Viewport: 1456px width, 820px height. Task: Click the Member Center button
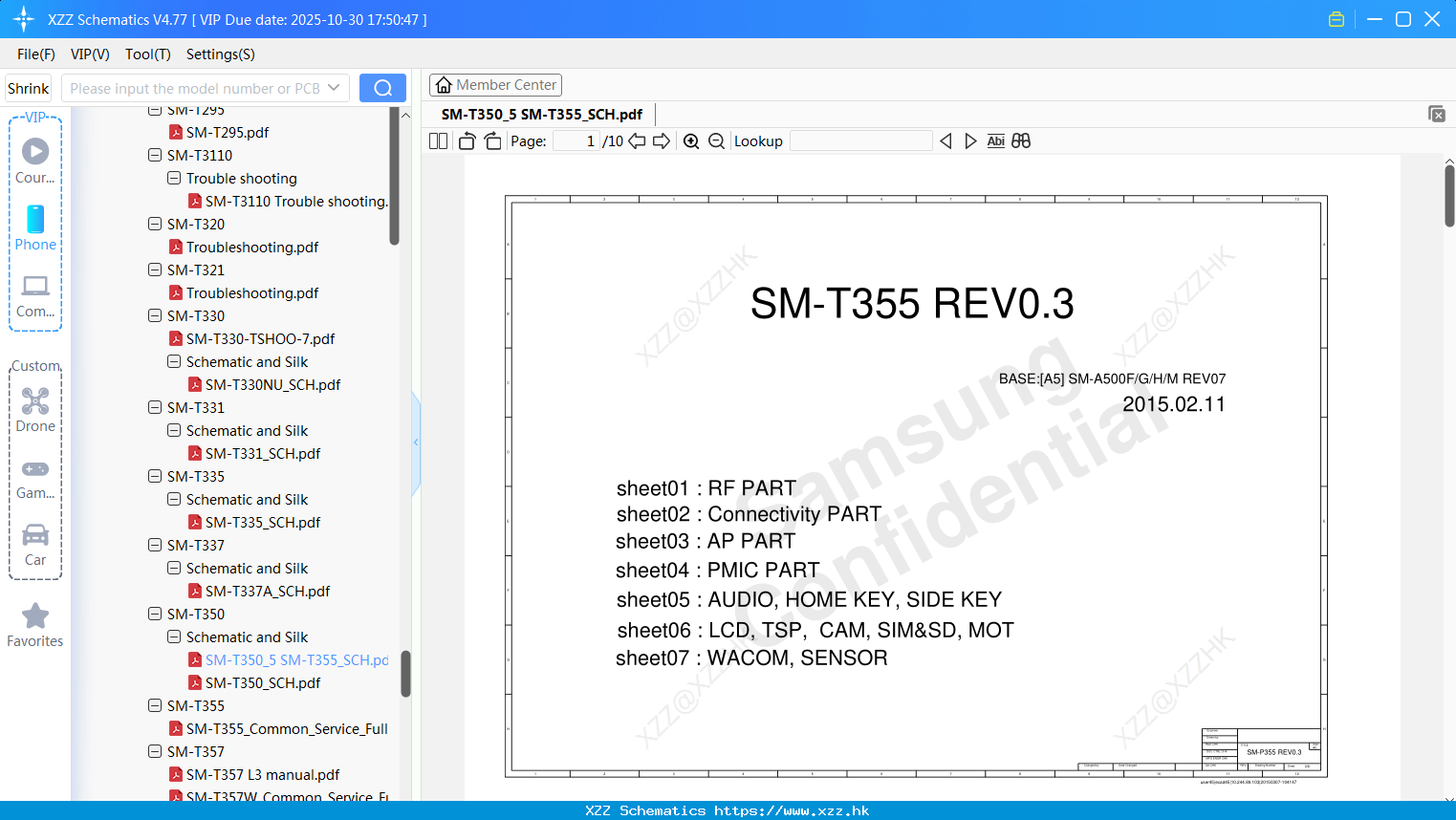pyautogui.click(x=495, y=85)
